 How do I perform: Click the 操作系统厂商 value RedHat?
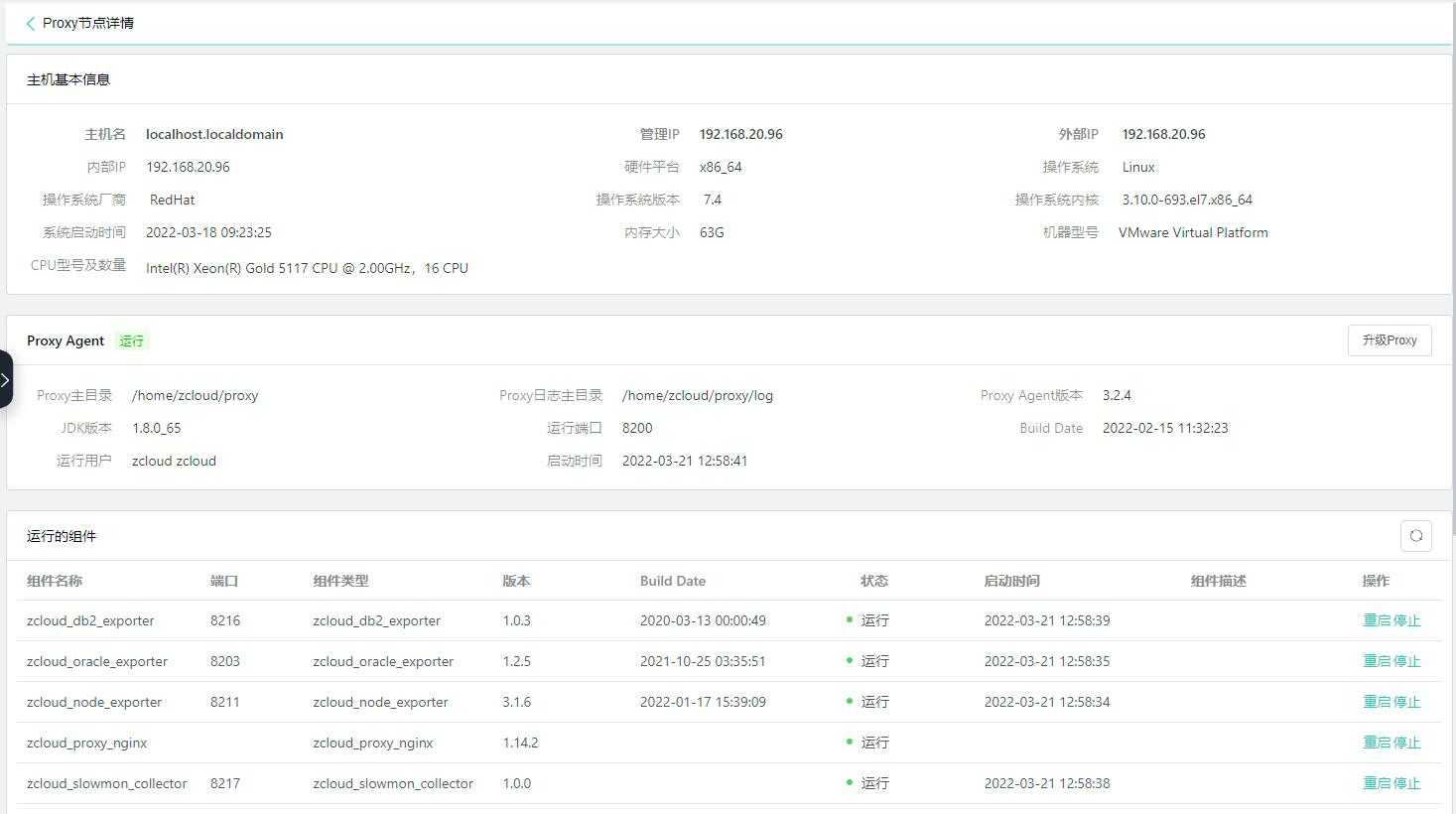173,200
